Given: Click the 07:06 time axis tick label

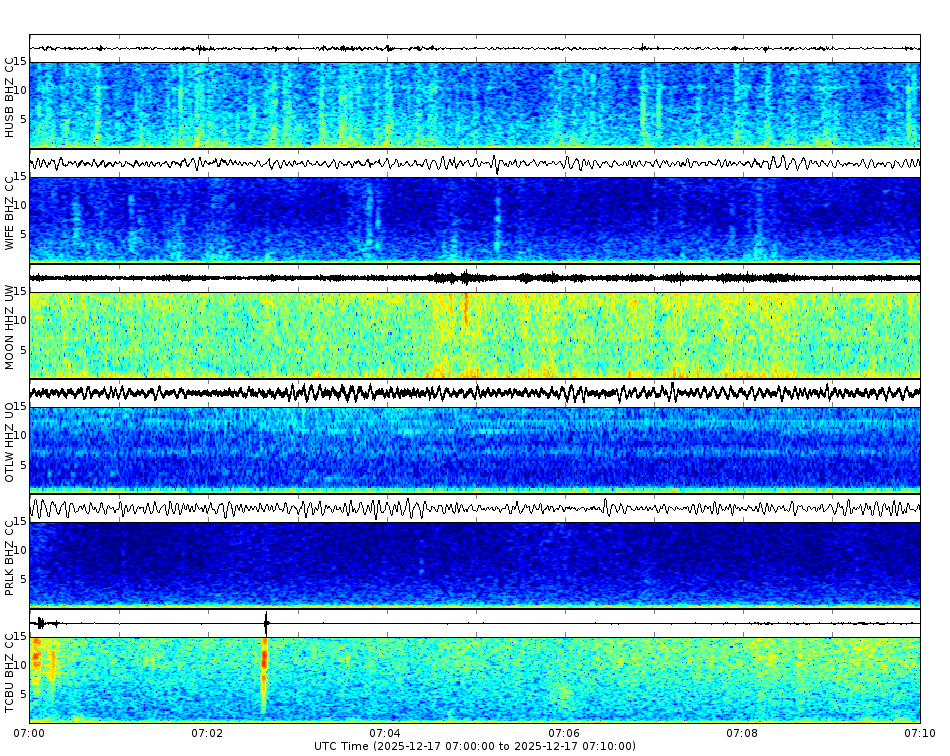Looking at the screenshot, I should 563,731.
